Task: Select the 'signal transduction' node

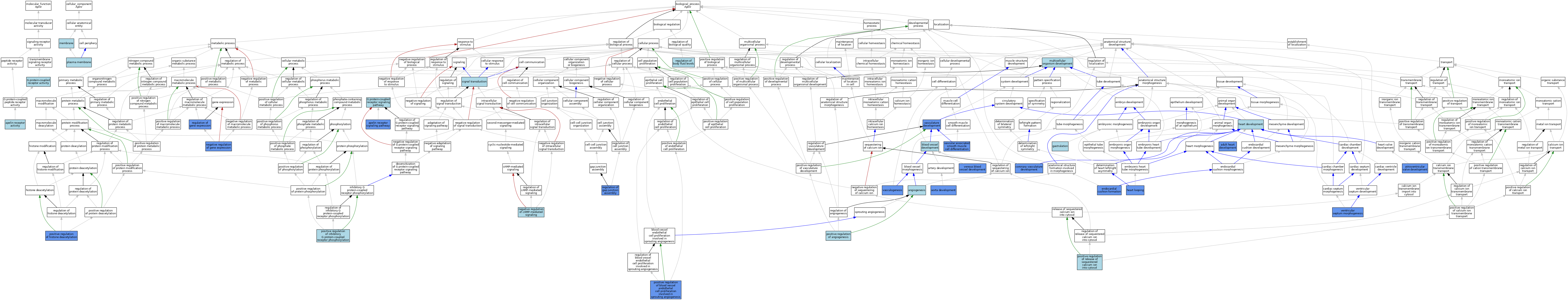Action: point(474,82)
